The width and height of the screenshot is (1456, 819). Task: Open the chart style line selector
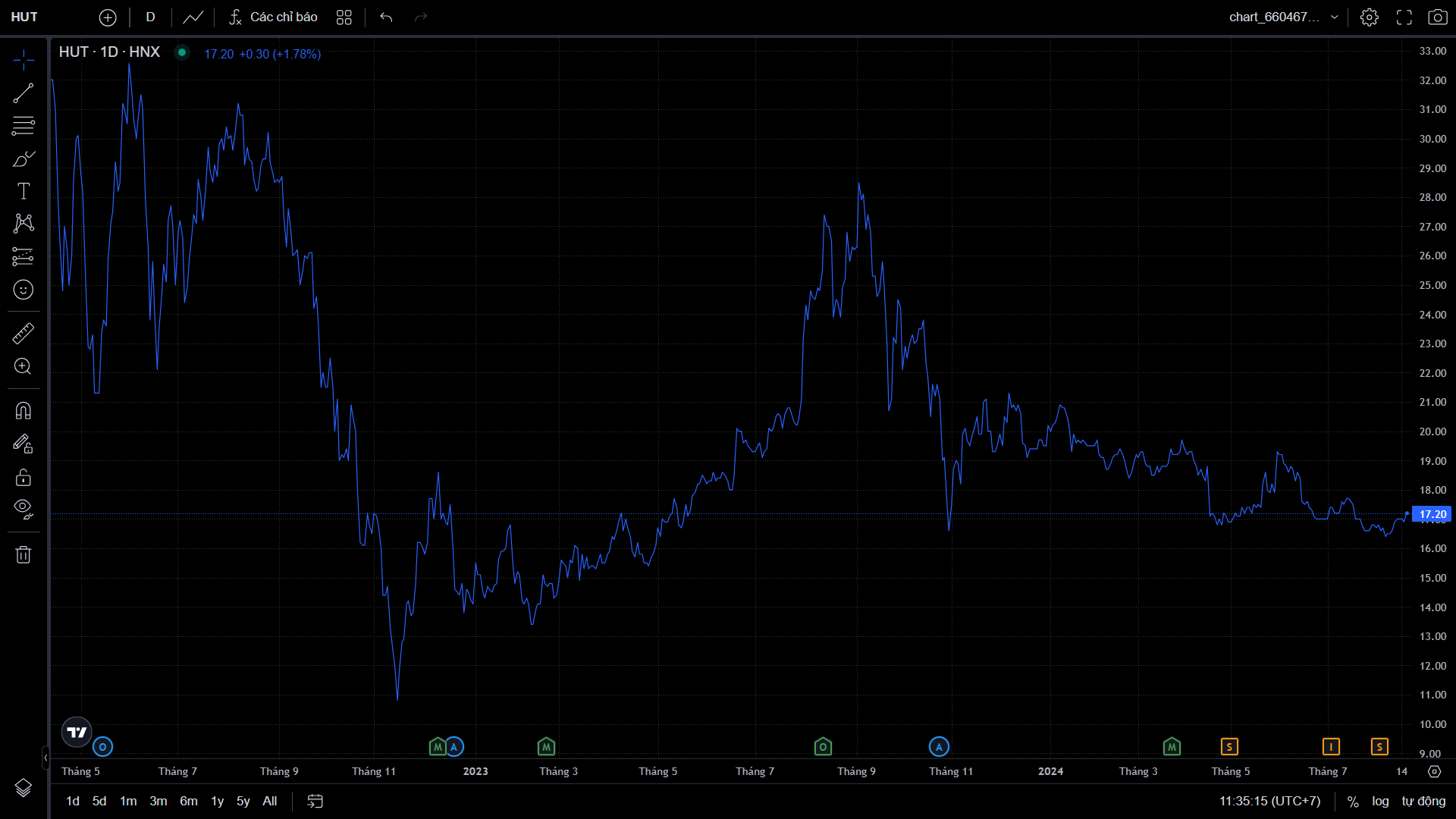point(193,17)
